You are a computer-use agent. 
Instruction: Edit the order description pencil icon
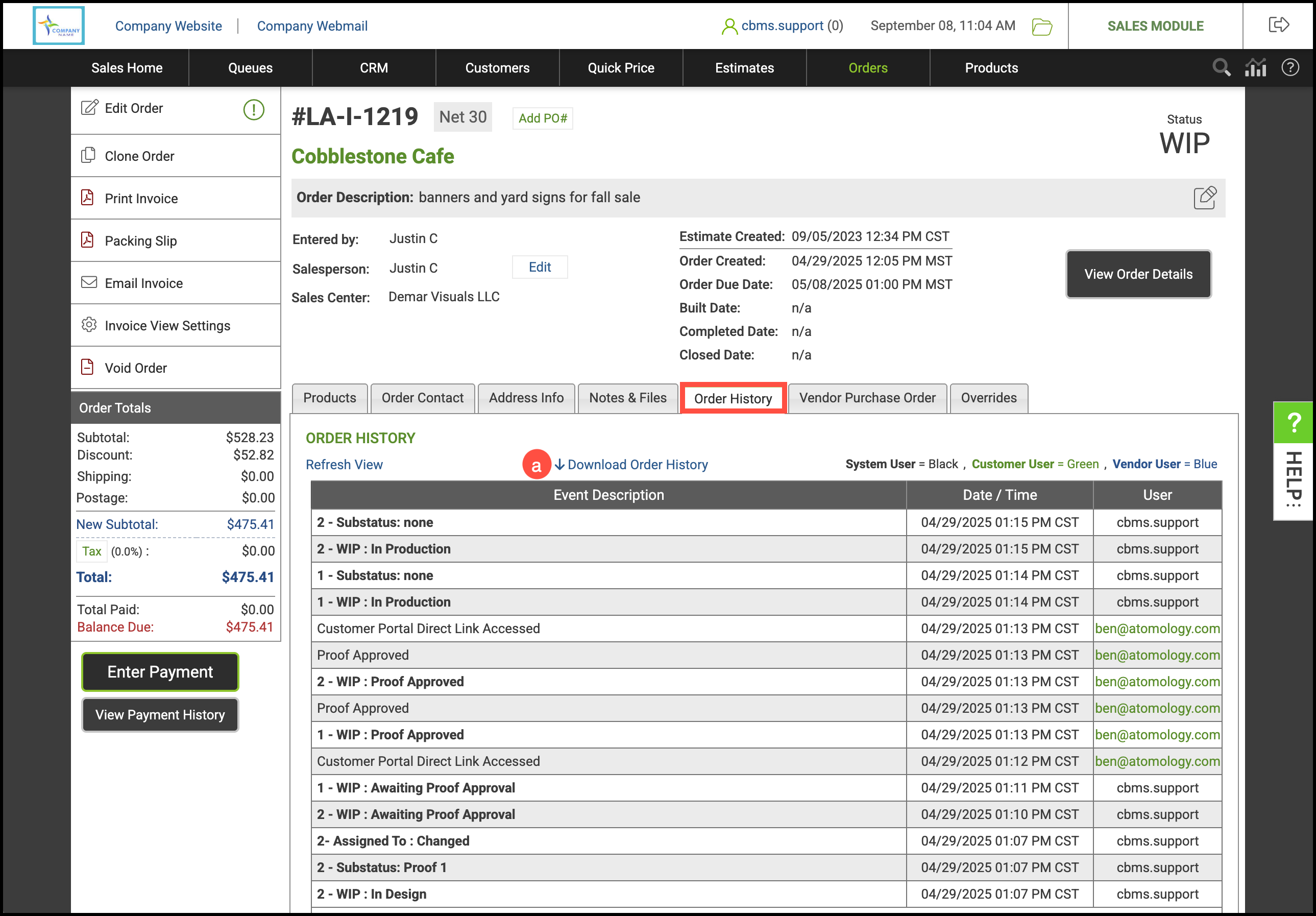pyautogui.click(x=1204, y=198)
